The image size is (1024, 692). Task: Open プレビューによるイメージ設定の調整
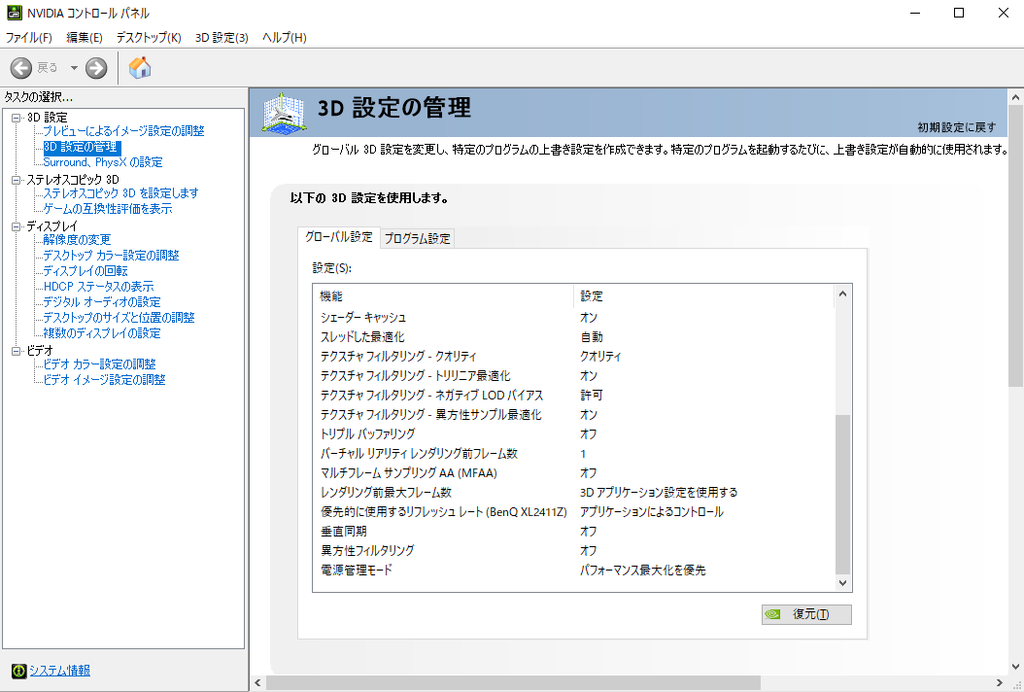[x=123, y=131]
